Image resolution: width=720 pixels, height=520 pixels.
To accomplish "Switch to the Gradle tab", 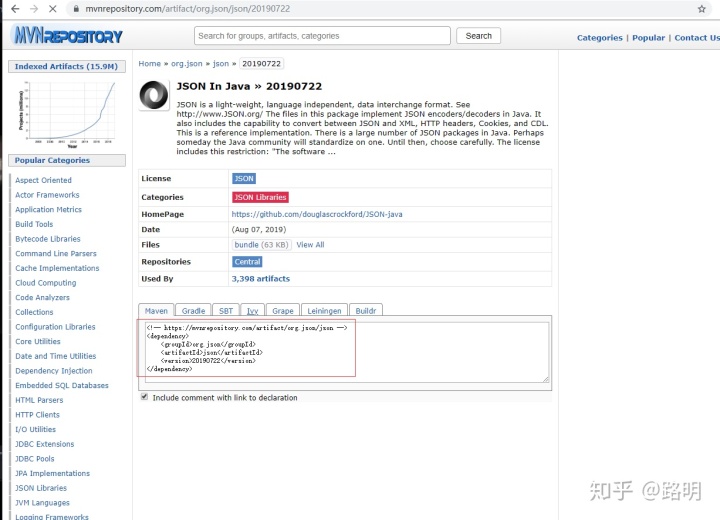I will tap(193, 311).
